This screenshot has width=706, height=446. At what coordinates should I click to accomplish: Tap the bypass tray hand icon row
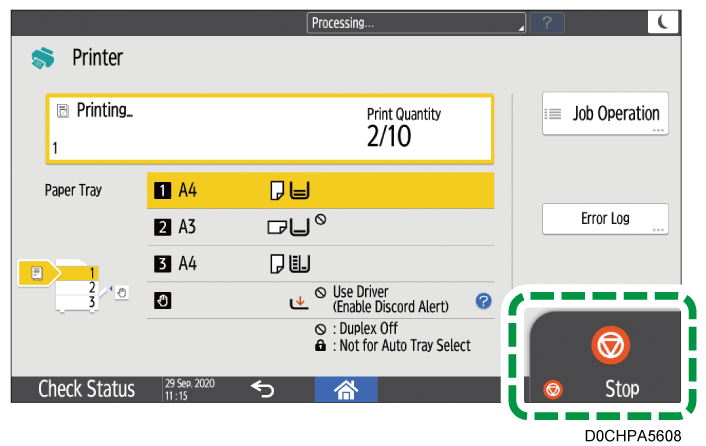[x=320, y=299]
